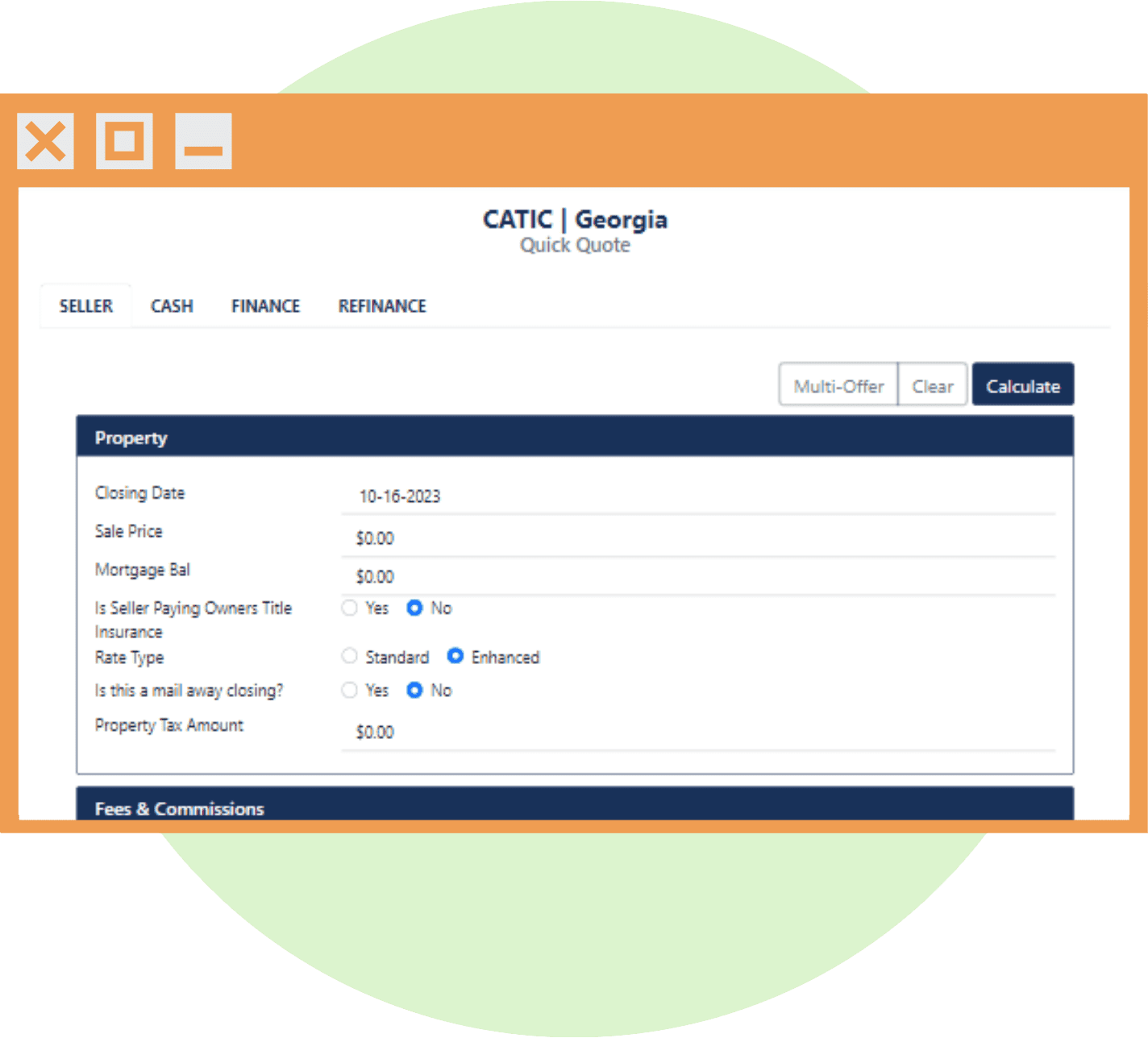
Task: Click the Property Tax Amount field
Action: [698, 732]
